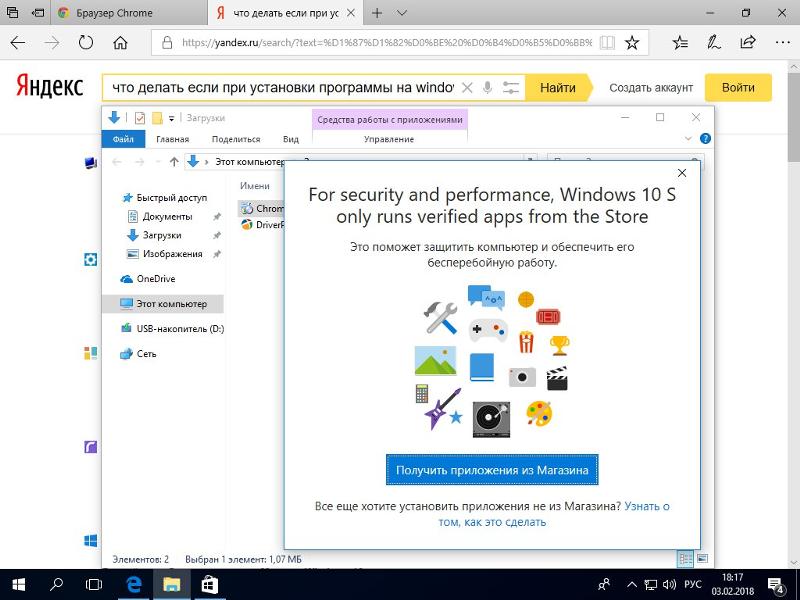Screen dimensions: 800x600
Task: Clear the Yandex search query
Action: click(467, 88)
